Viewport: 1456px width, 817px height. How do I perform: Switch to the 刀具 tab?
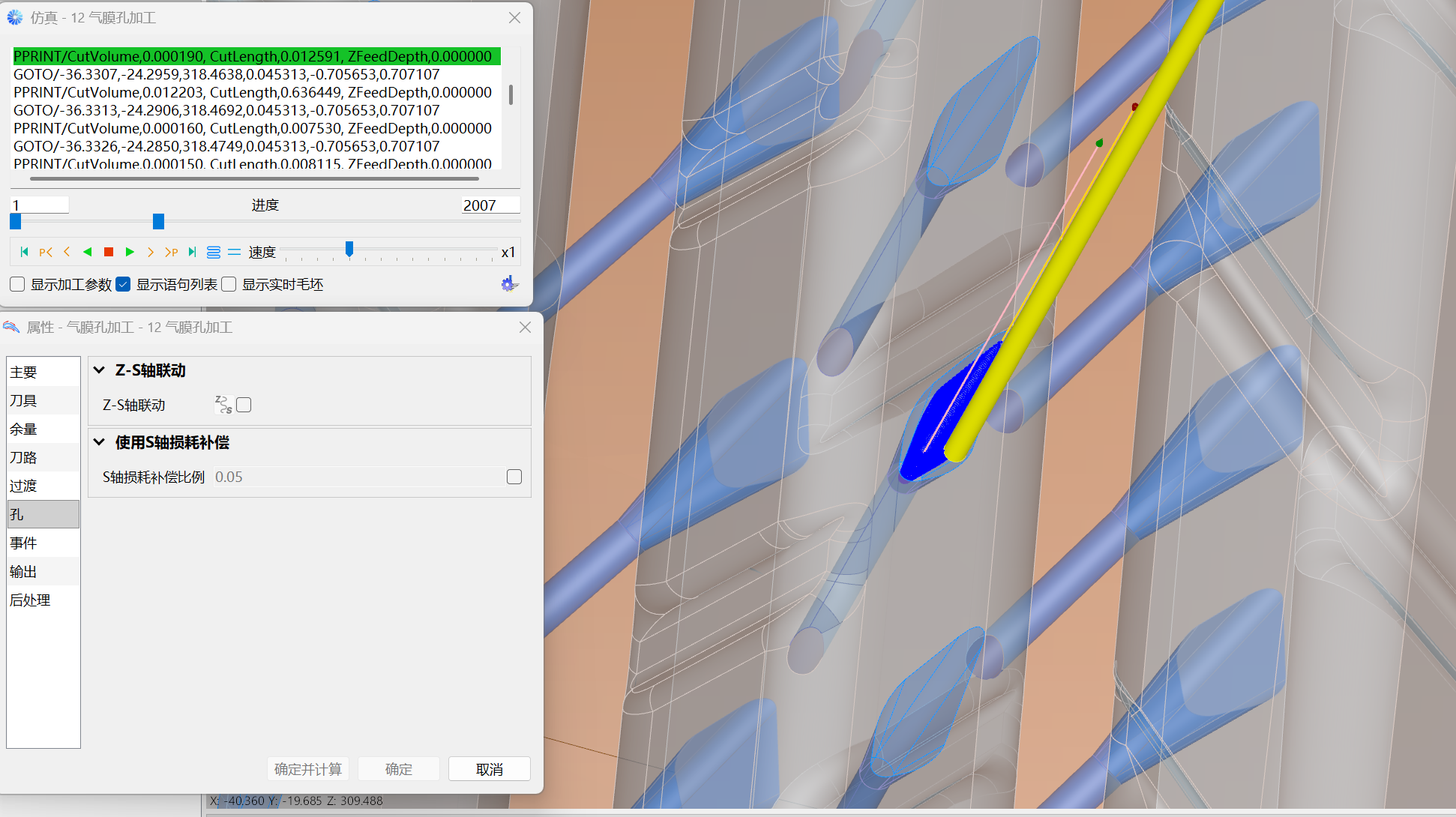[x=24, y=400]
